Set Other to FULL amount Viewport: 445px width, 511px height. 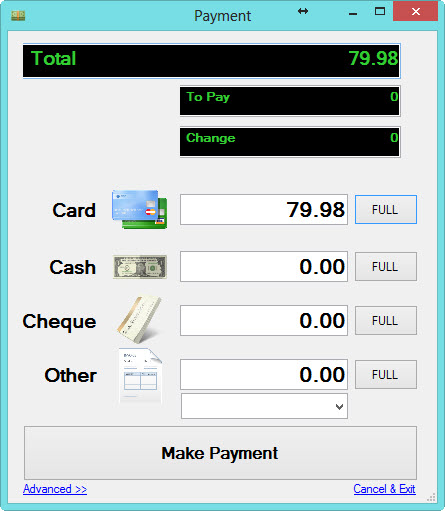[x=386, y=375]
